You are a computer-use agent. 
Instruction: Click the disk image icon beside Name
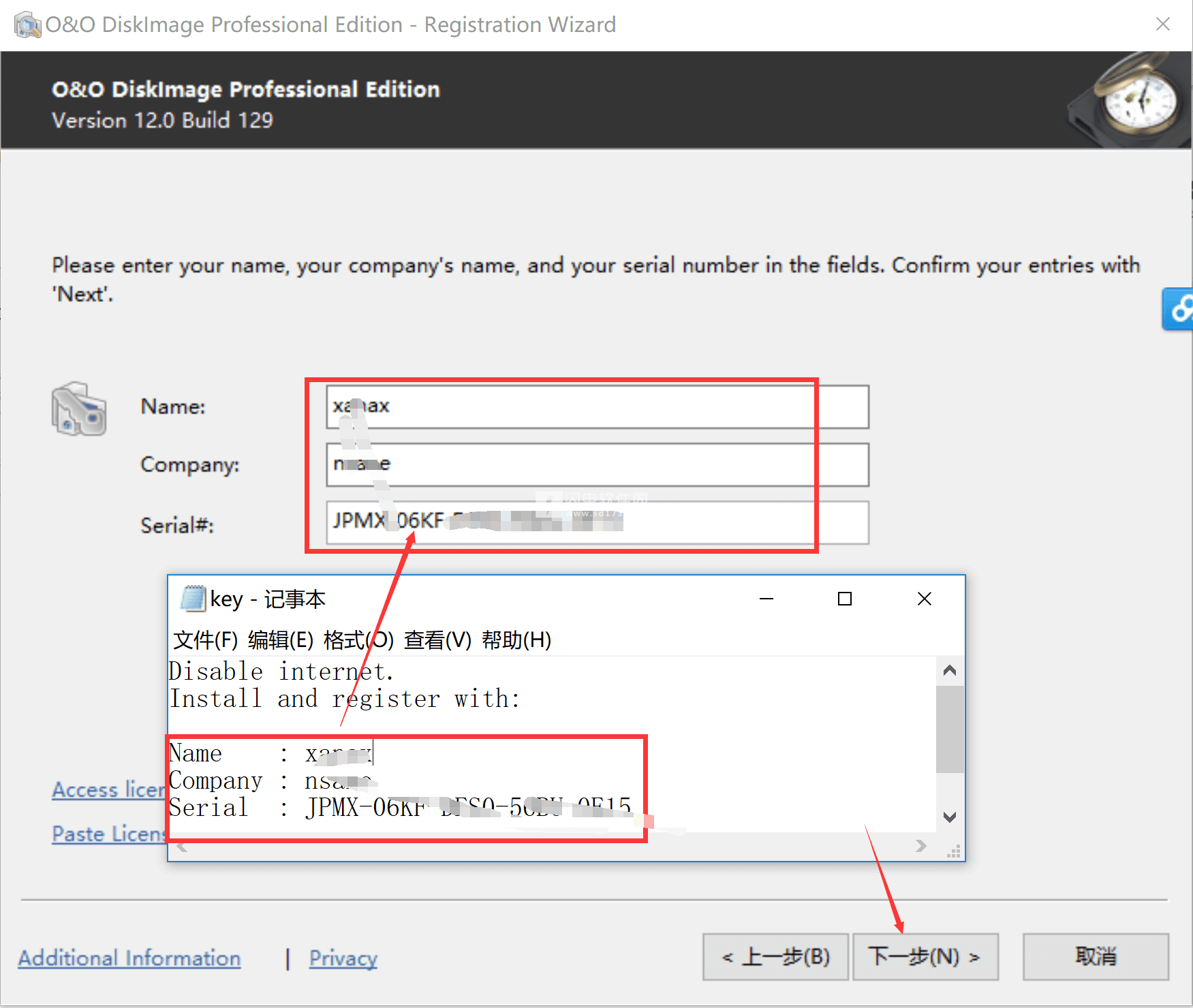pos(79,409)
